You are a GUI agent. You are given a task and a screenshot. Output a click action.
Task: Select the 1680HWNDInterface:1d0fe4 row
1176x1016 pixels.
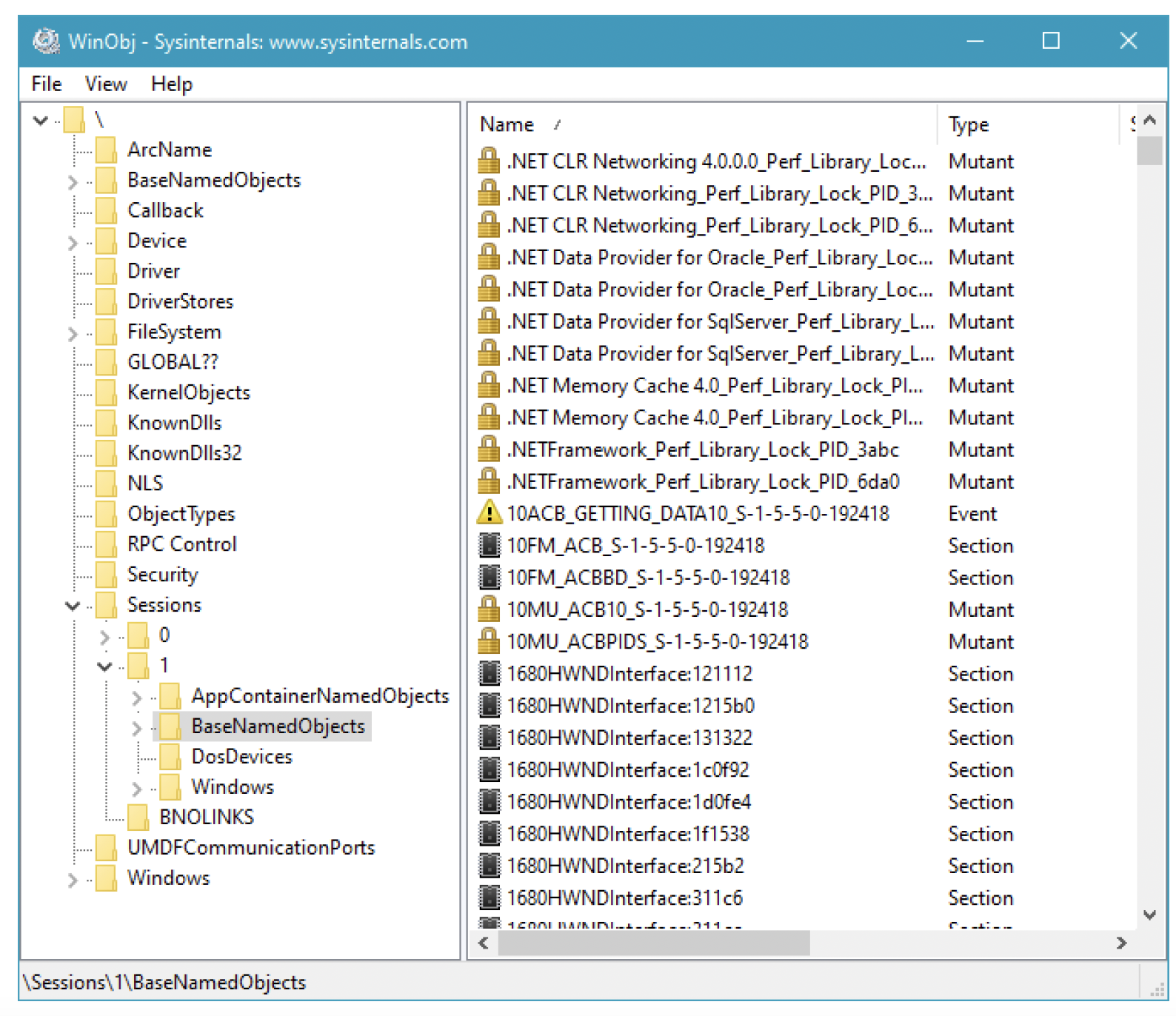[802, 802]
